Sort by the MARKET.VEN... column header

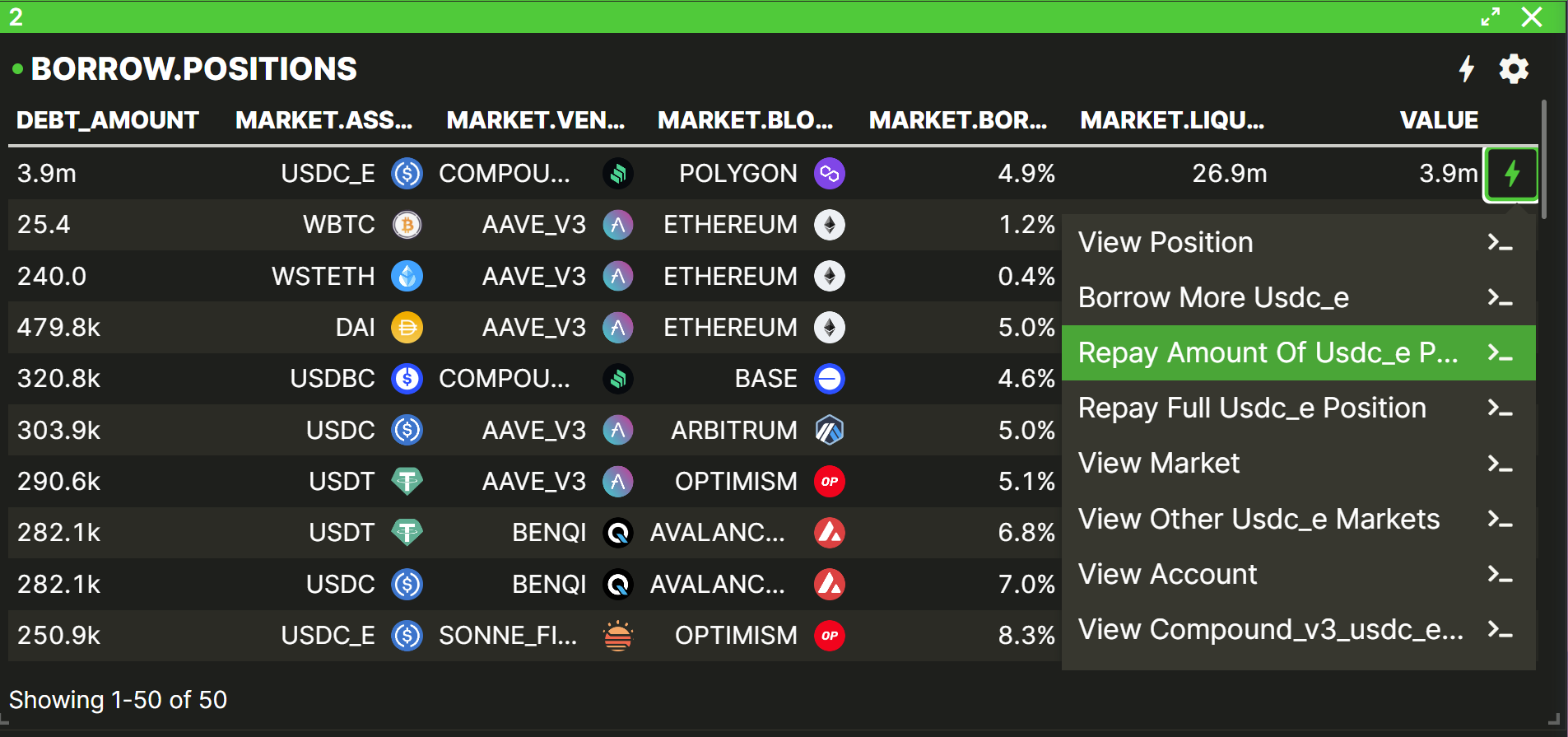tap(536, 120)
